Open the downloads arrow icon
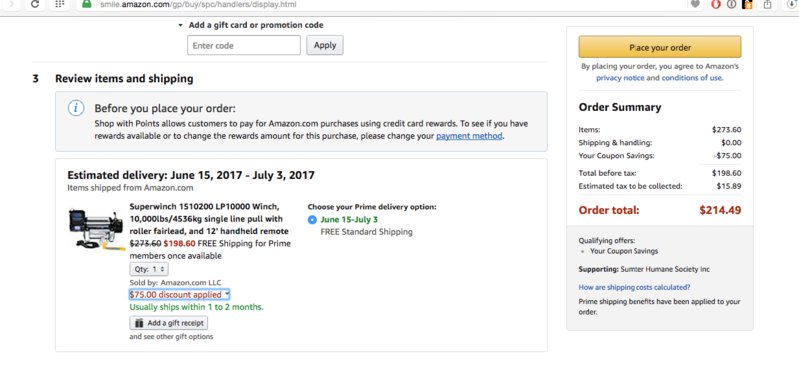 pyautogui.click(x=792, y=4)
